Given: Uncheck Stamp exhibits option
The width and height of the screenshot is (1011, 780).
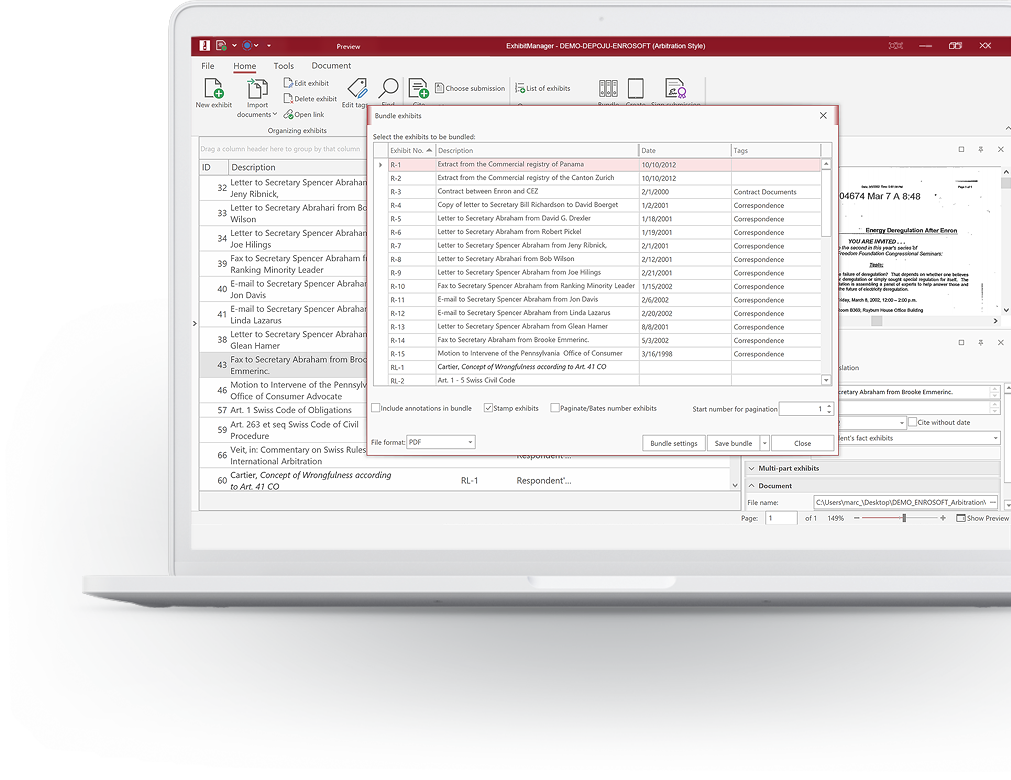Looking at the screenshot, I should (x=488, y=408).
